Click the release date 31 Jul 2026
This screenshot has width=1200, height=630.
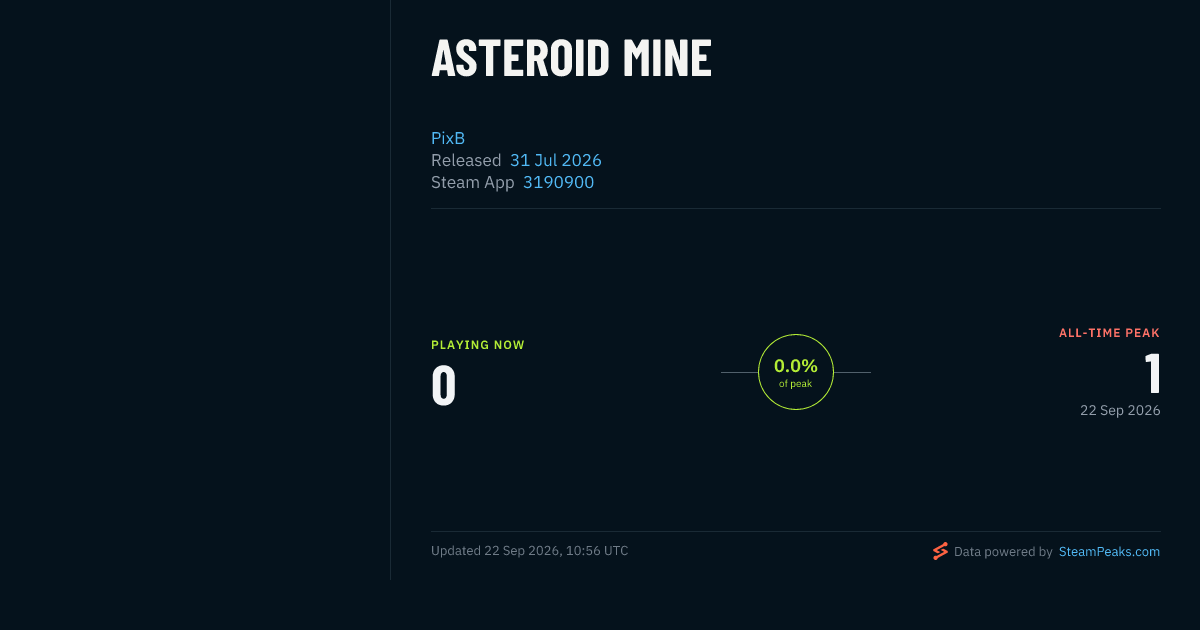tap(556, 160)
